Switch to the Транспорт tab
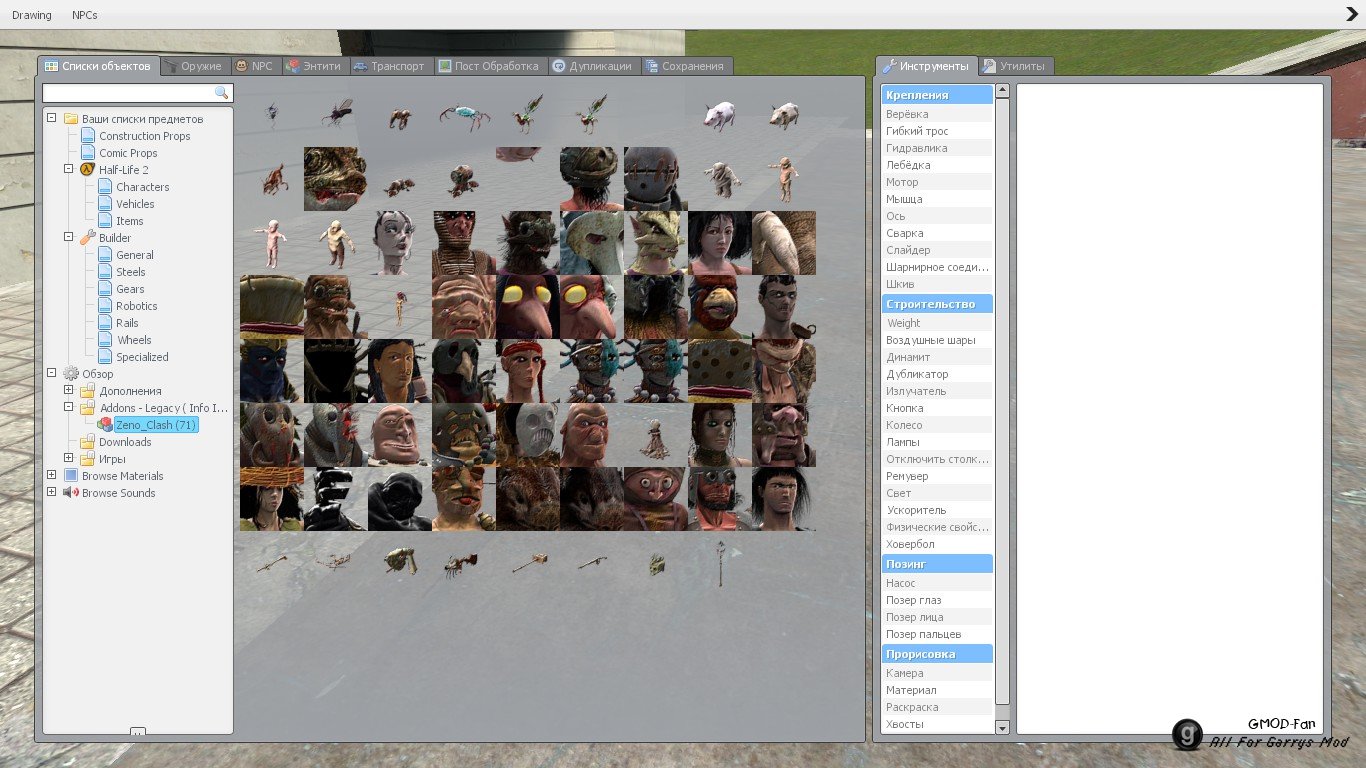Image resolution: width=1366 pixels, height=768 pixels. [x=390, y=66]
